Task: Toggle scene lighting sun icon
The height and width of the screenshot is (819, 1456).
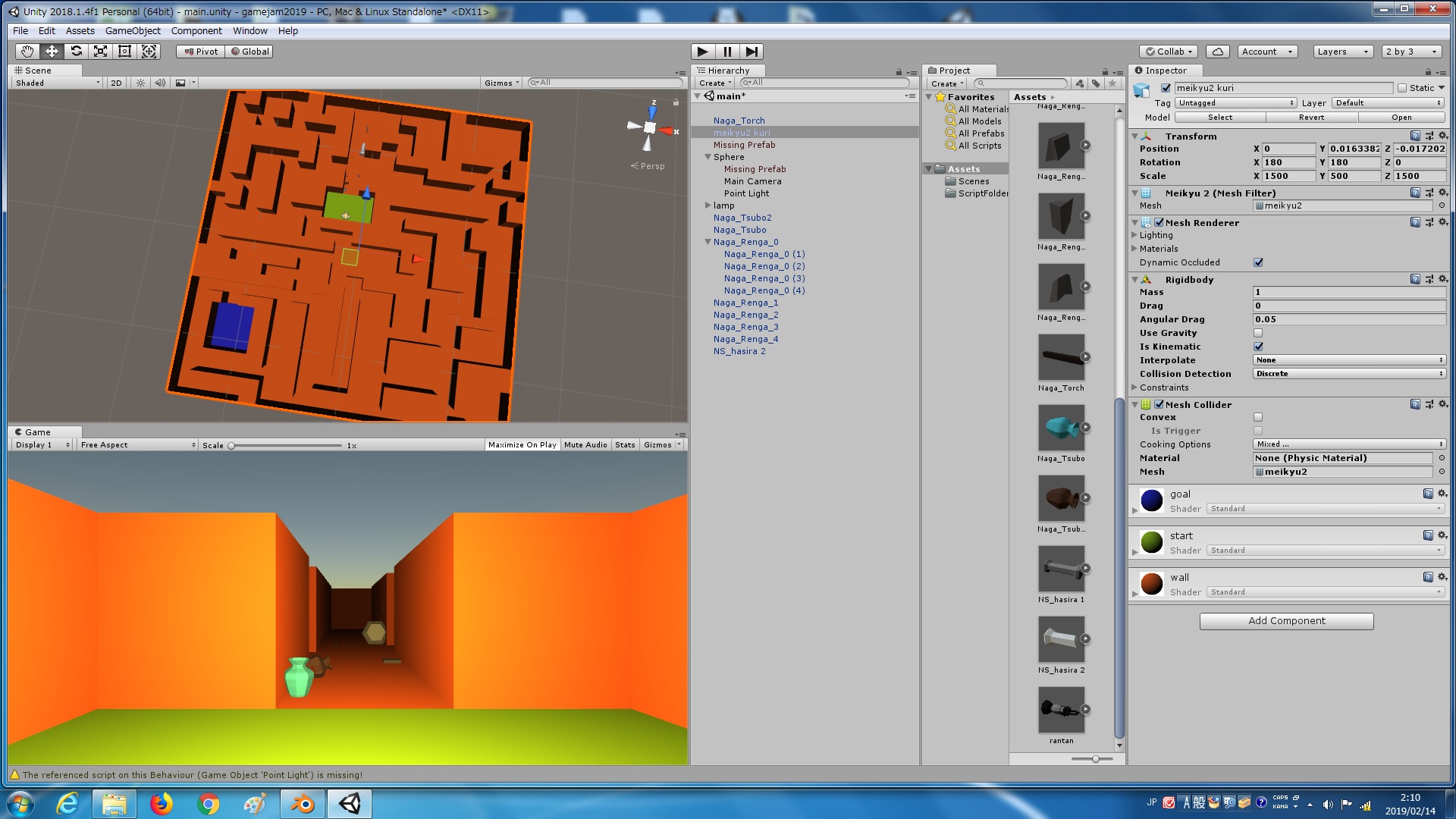Action: coord(140,83)
